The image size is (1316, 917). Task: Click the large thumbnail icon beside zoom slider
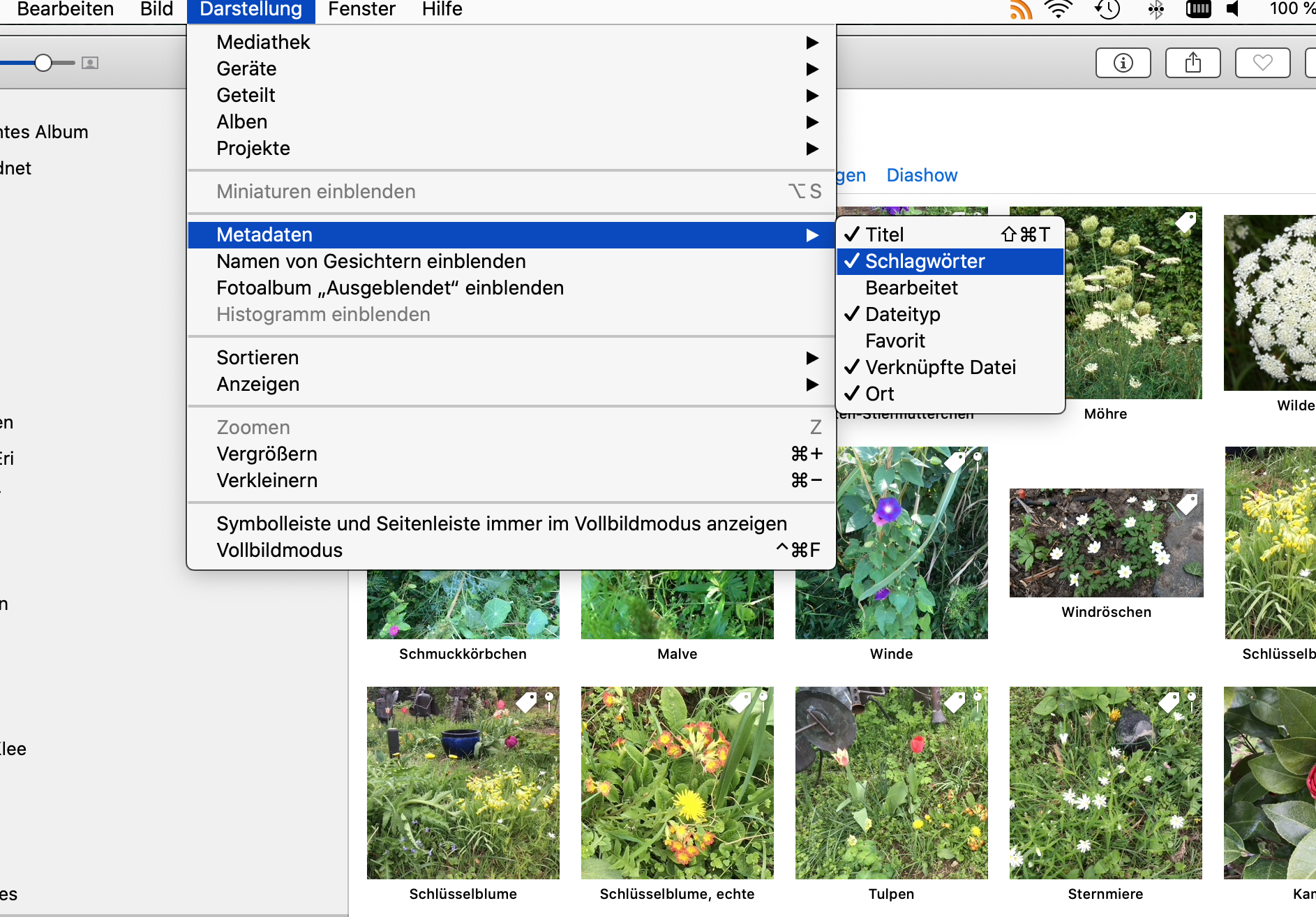pos(90,63)
